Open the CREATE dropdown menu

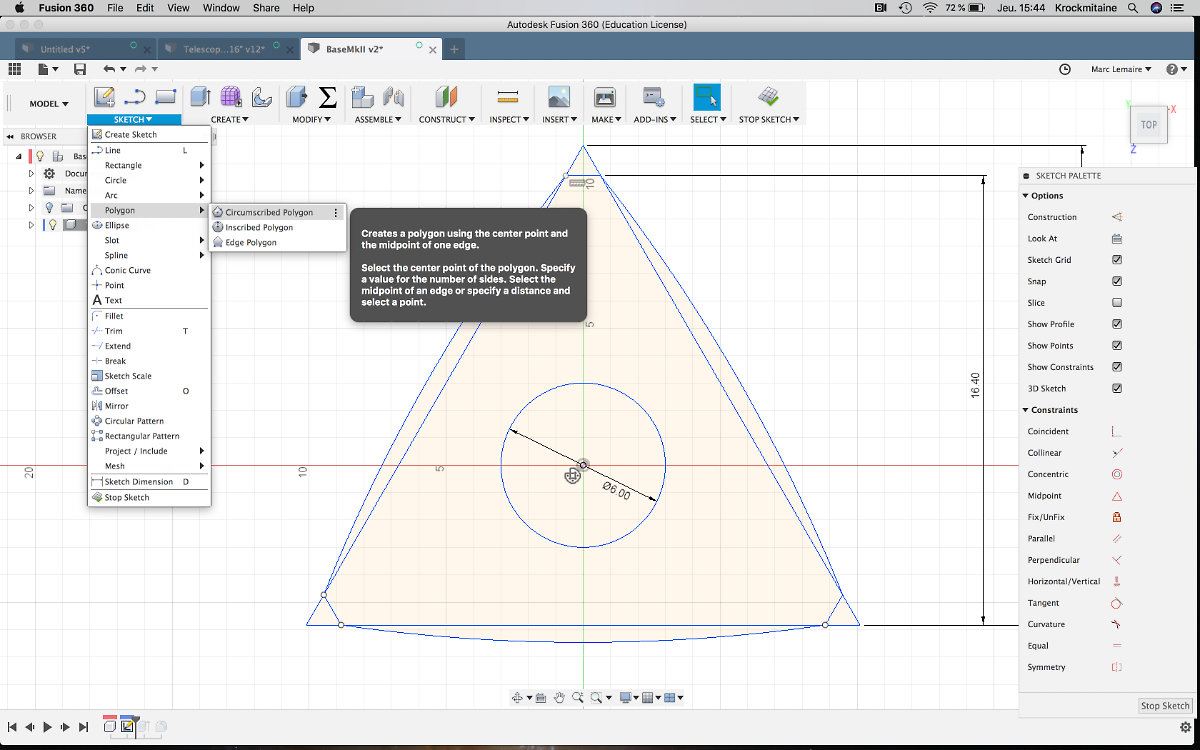point(228,119)
